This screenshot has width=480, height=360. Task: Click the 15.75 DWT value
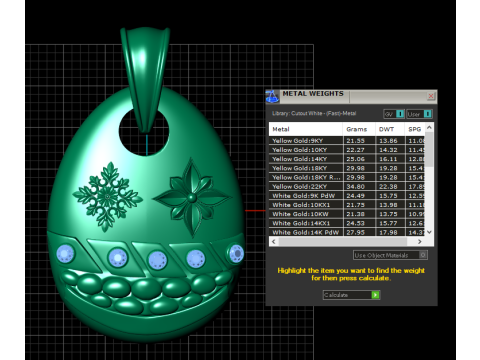coord(388,196)
